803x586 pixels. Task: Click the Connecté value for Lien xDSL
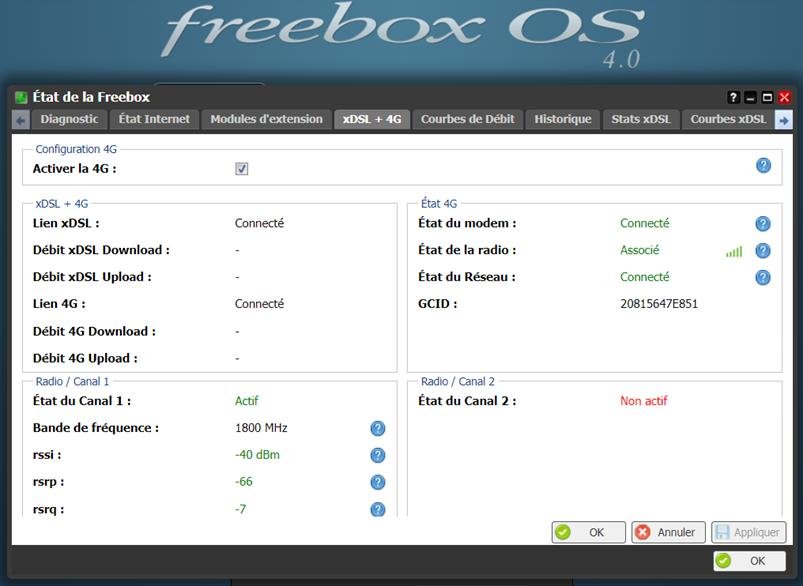[x=259, y=223]
